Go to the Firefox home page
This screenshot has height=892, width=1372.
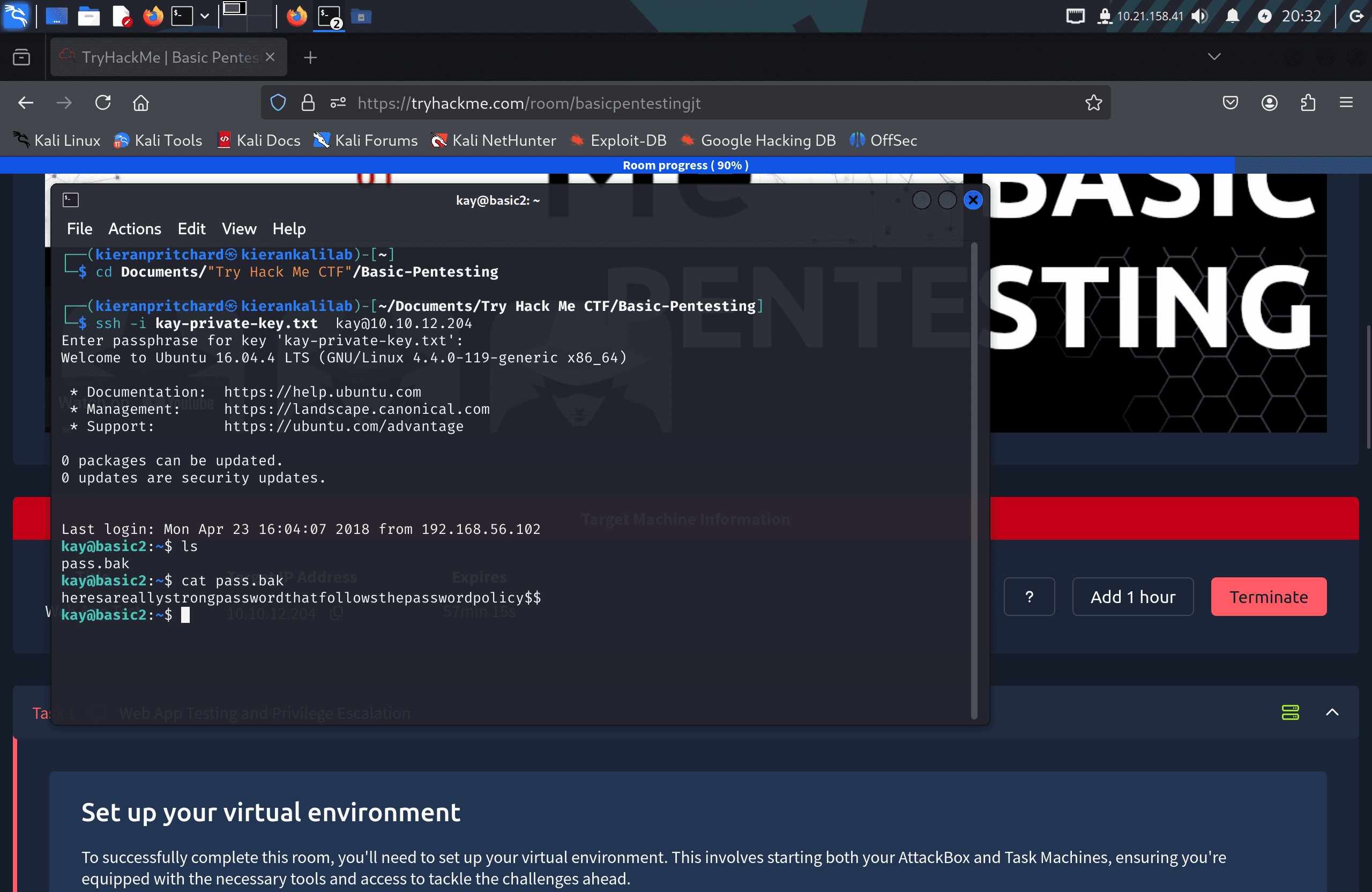[140, 103]
